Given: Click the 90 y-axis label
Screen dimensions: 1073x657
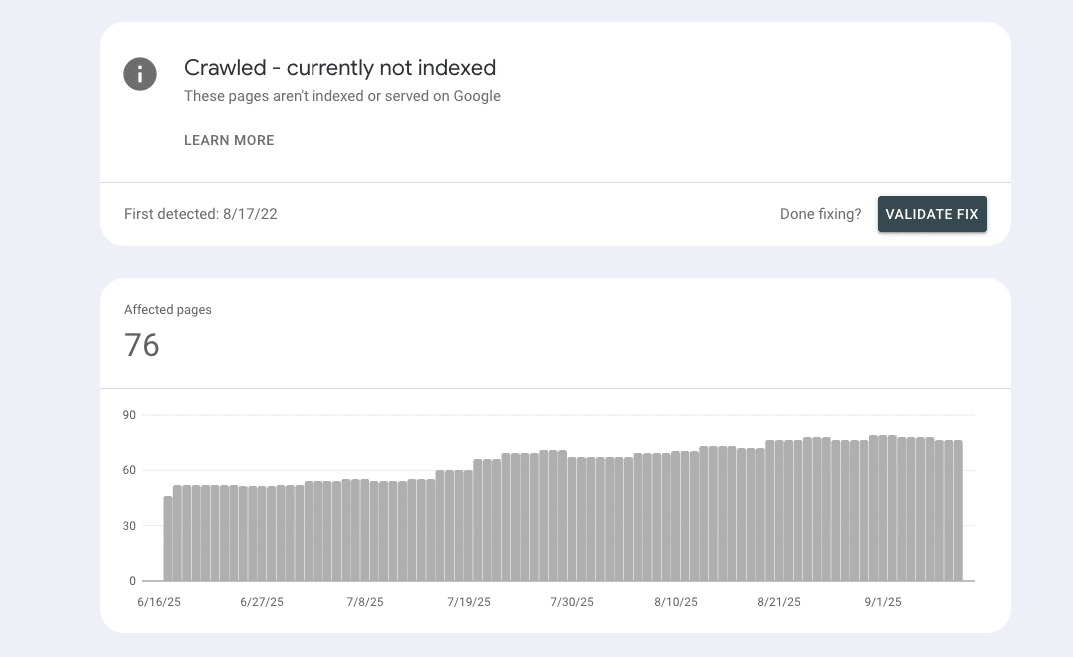Looking at the screenshot, I should [x=129, y=415].
